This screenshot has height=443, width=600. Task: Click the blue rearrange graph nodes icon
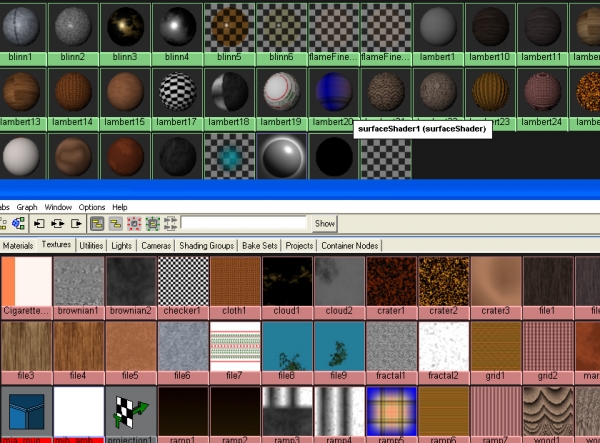pos(18,223)
